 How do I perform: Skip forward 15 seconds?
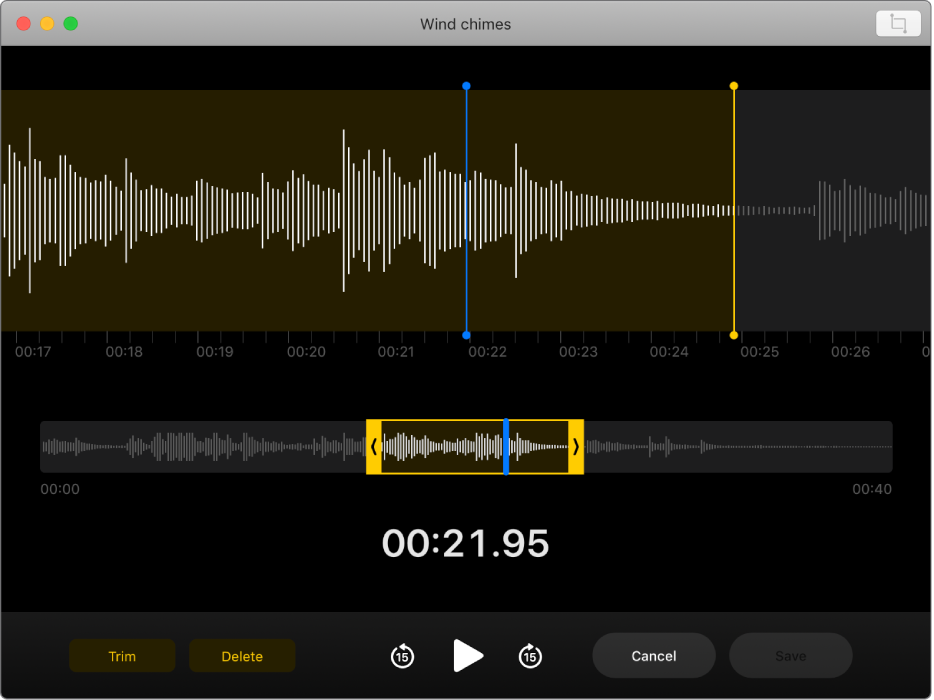point(530,656)
